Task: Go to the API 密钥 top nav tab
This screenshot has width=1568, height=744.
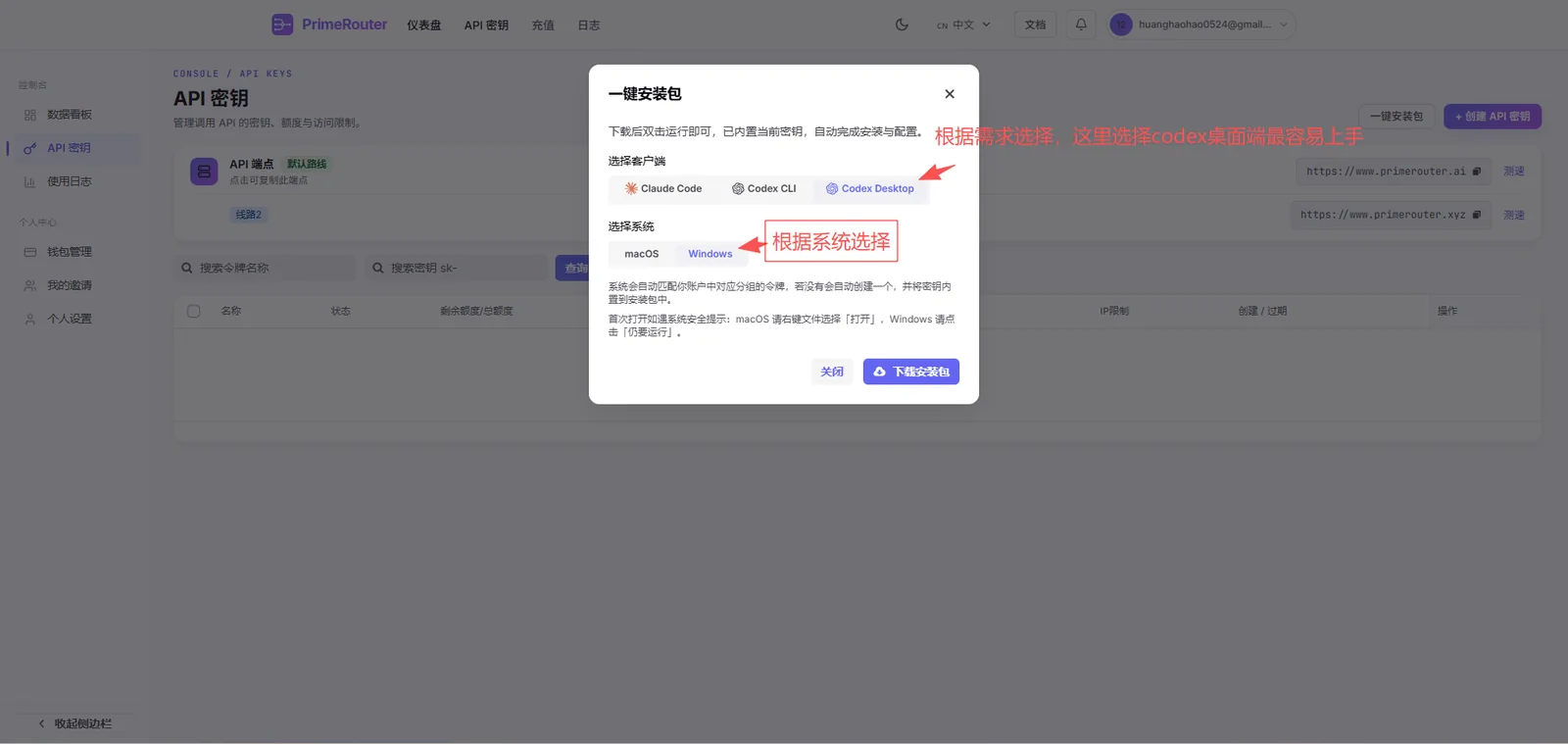Action: click(x=486, y=25)
